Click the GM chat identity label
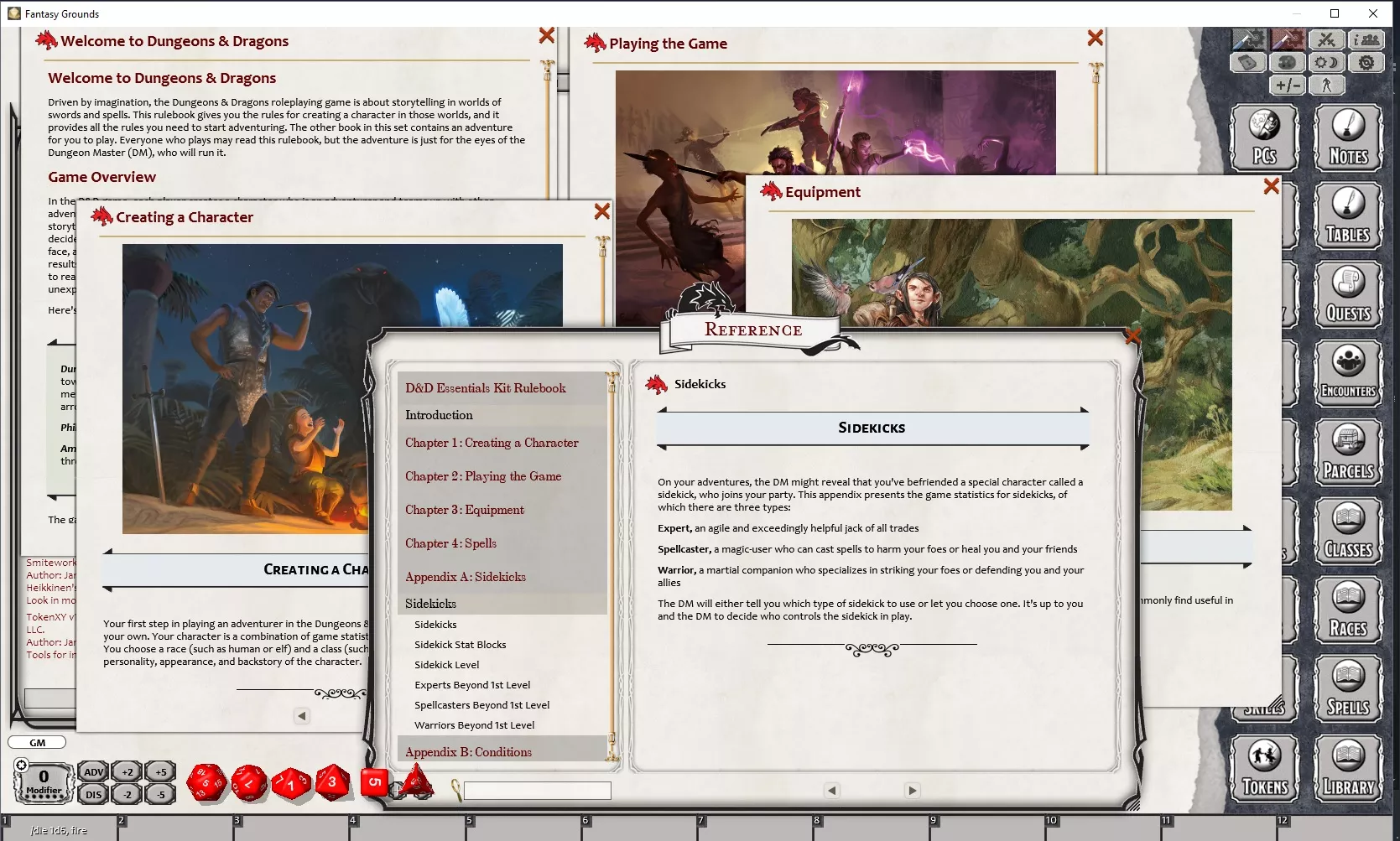 click(x=37, y=743)
